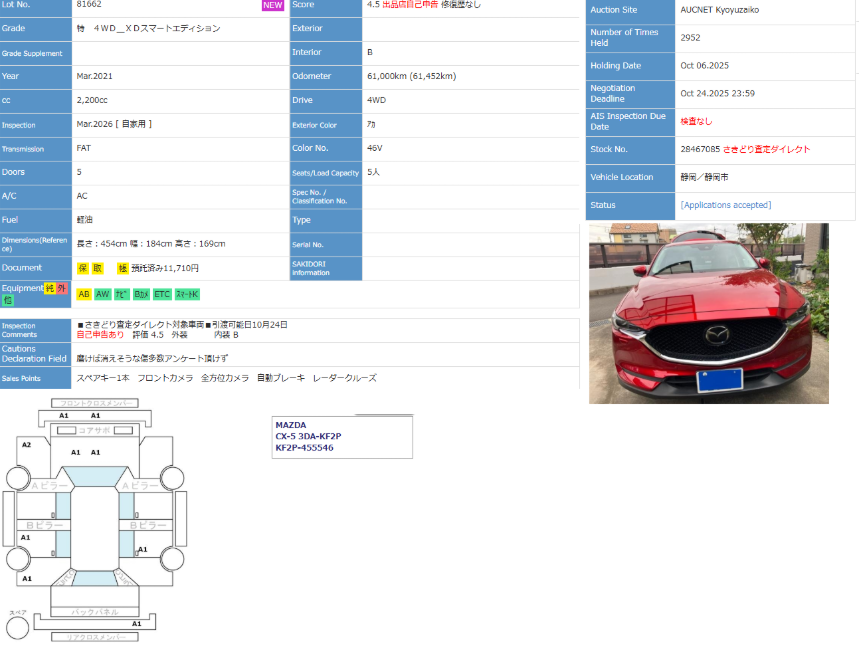Click the red 自己申告あり inspection comment
The height and width of the screenshot is (647, 859).
[x=101, y=335]
